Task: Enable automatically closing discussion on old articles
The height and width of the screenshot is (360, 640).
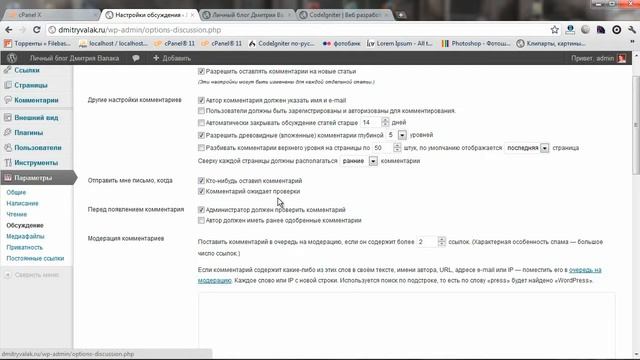Action: [x=201, y=122]
